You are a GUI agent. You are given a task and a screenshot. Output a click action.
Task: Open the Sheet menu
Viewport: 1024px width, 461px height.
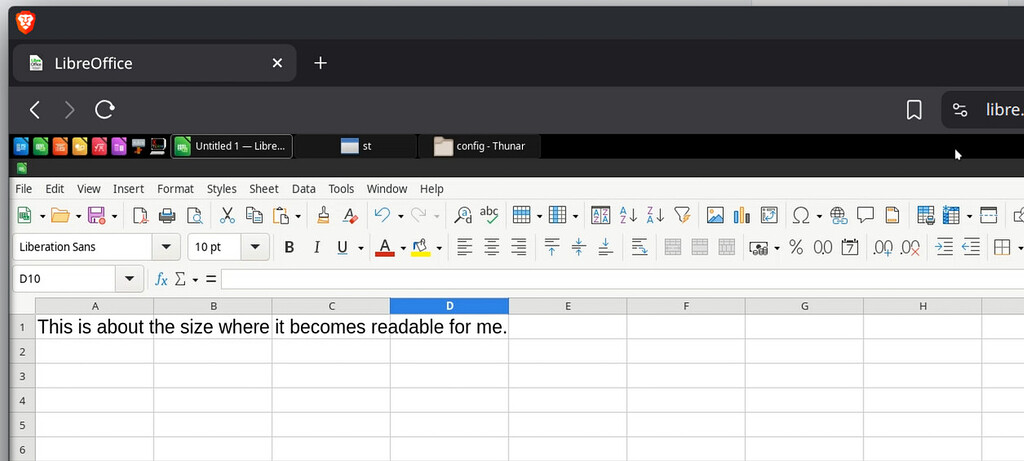tap(264, 189)
